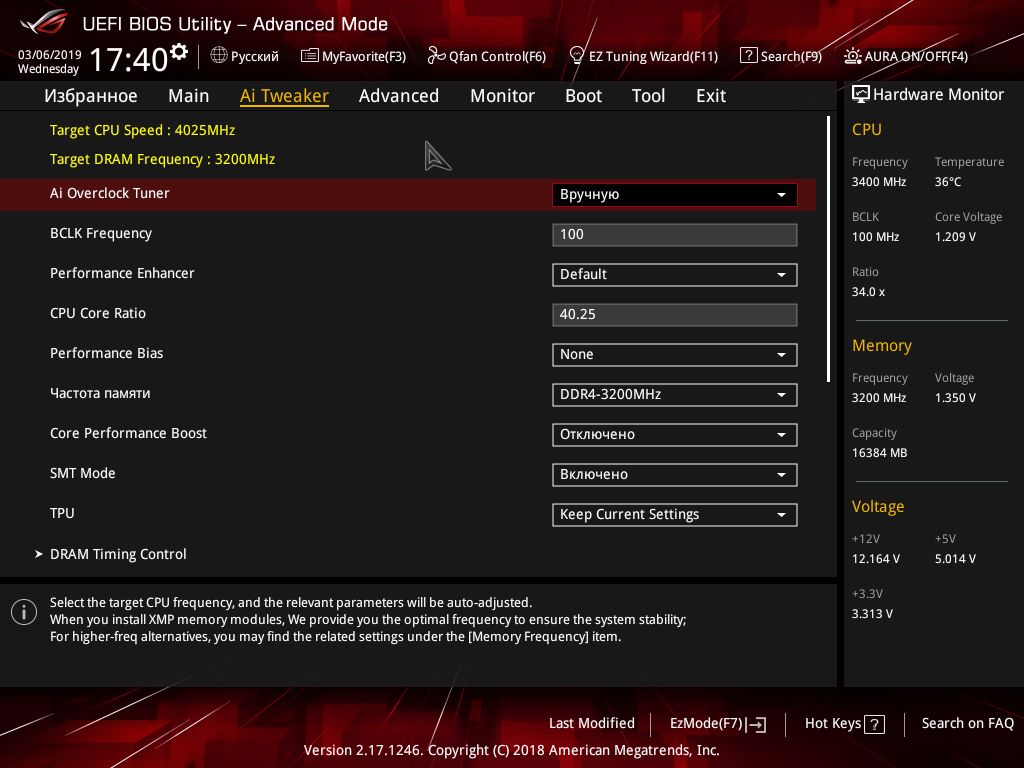Click the Hot Keys question mark box

click(874, 724)
